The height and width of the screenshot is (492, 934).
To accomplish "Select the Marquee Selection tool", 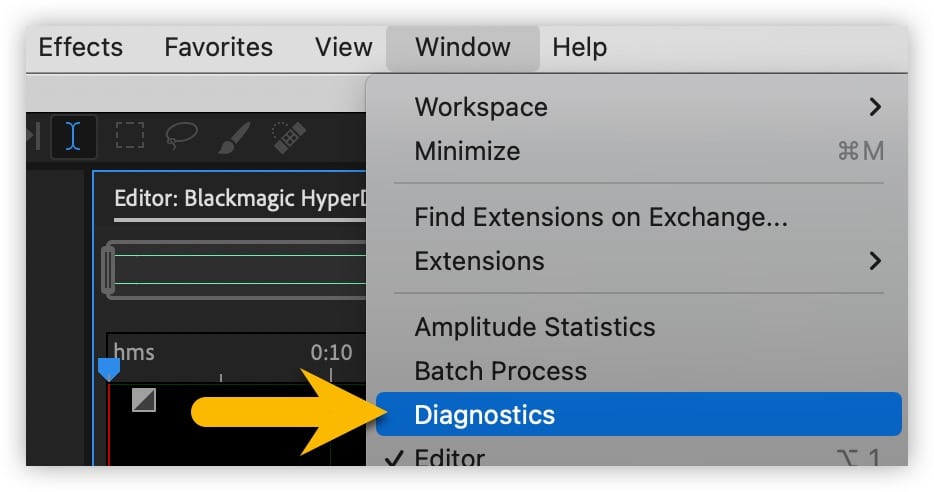I will [129, 135].
